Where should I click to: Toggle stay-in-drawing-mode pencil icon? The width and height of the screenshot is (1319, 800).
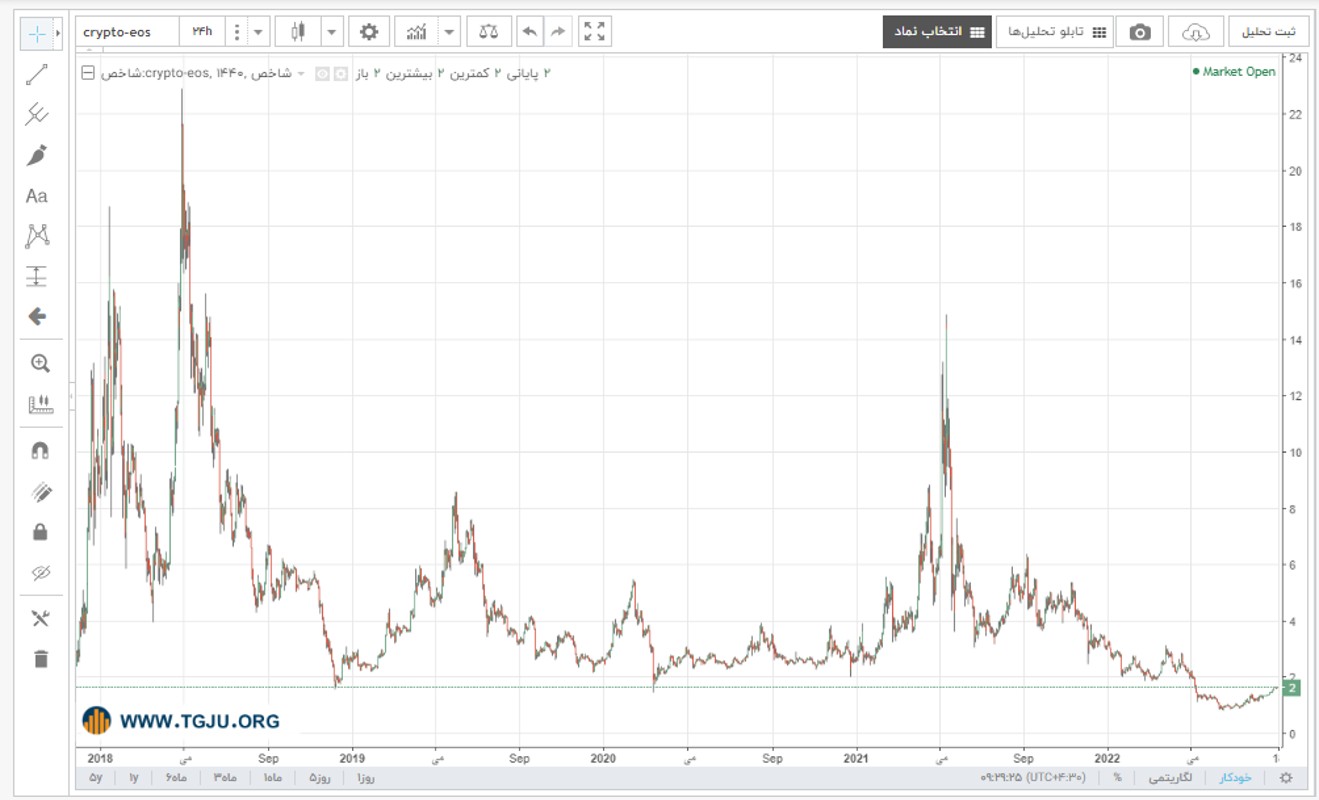(40, 492)
